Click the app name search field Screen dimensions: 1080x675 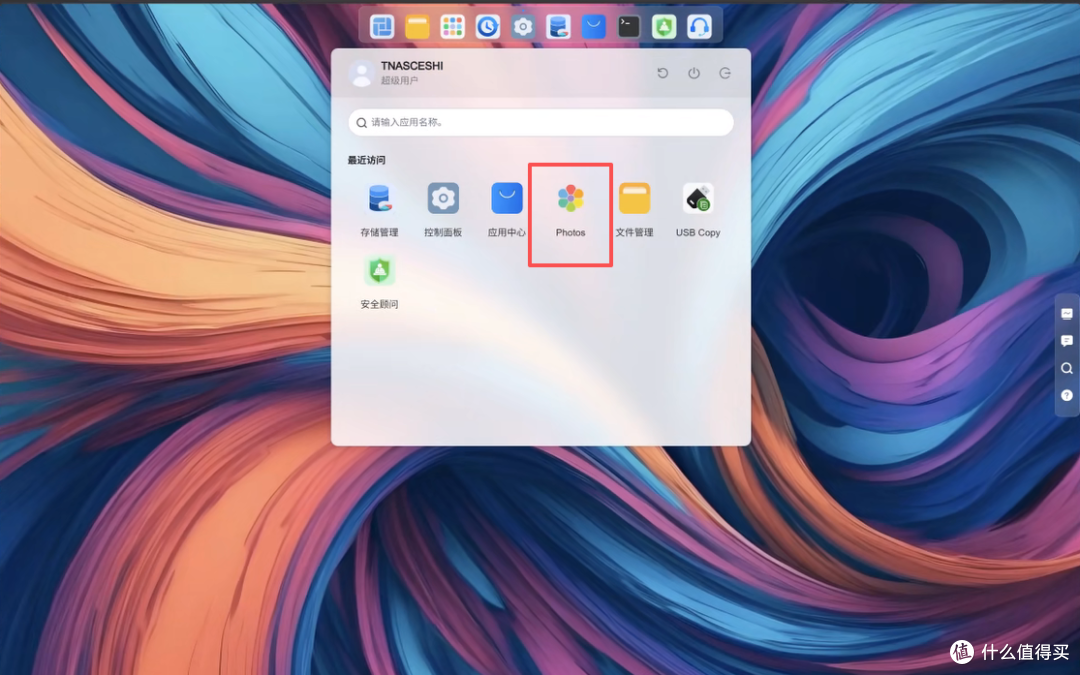point(541,123)
